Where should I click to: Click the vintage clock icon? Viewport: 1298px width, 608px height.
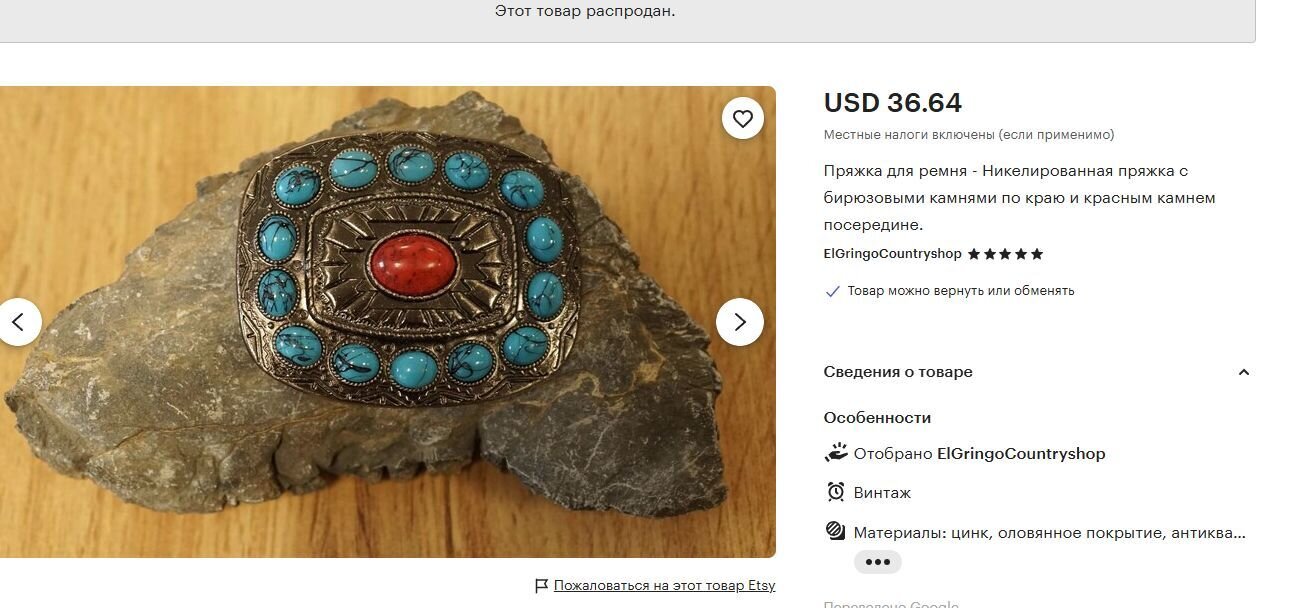[836, 492]
